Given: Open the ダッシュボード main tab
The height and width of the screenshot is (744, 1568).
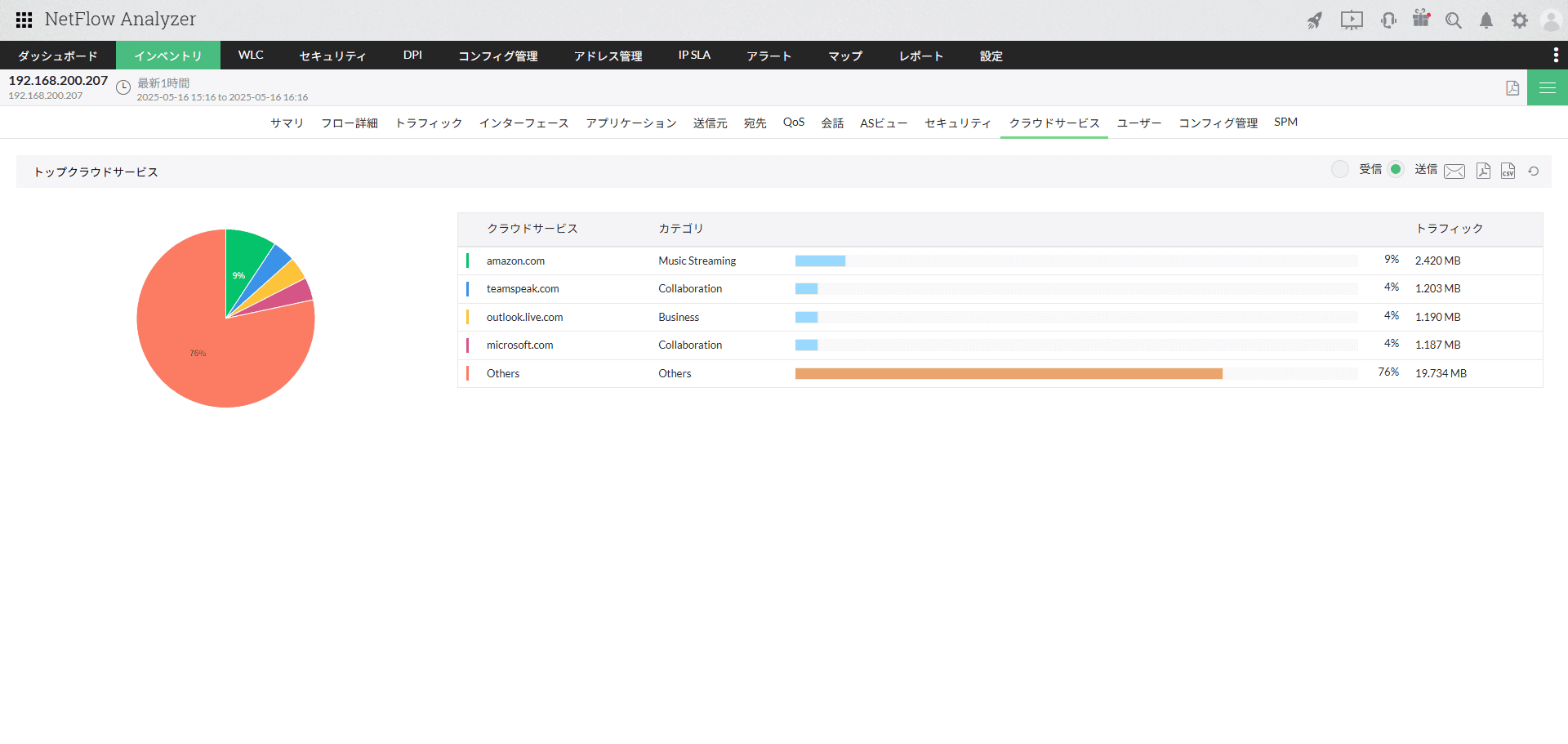Looking at the screenshot, I should 58,56.
